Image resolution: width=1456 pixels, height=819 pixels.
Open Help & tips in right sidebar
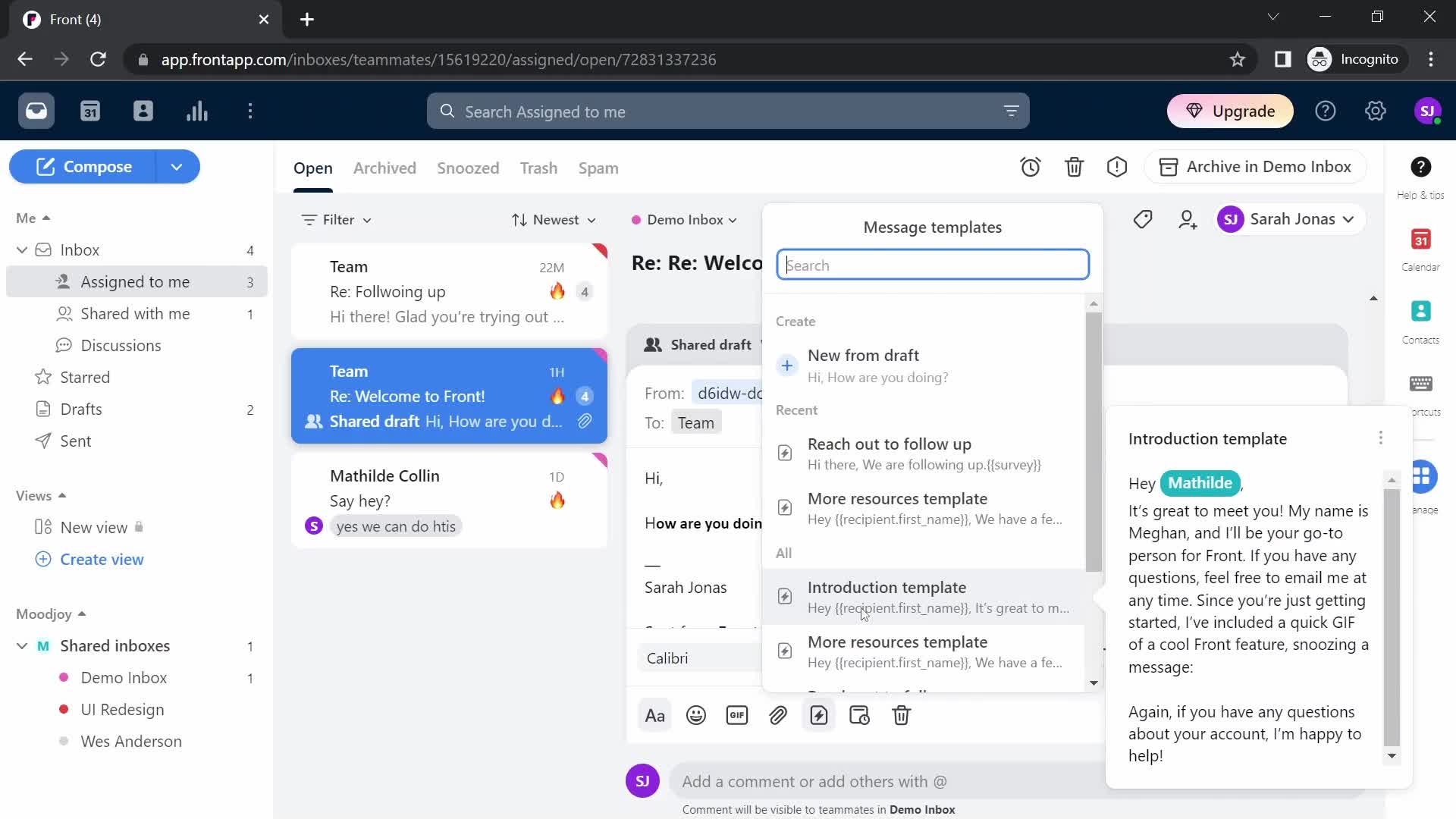pyautogui.click(x=1420, y=177)
